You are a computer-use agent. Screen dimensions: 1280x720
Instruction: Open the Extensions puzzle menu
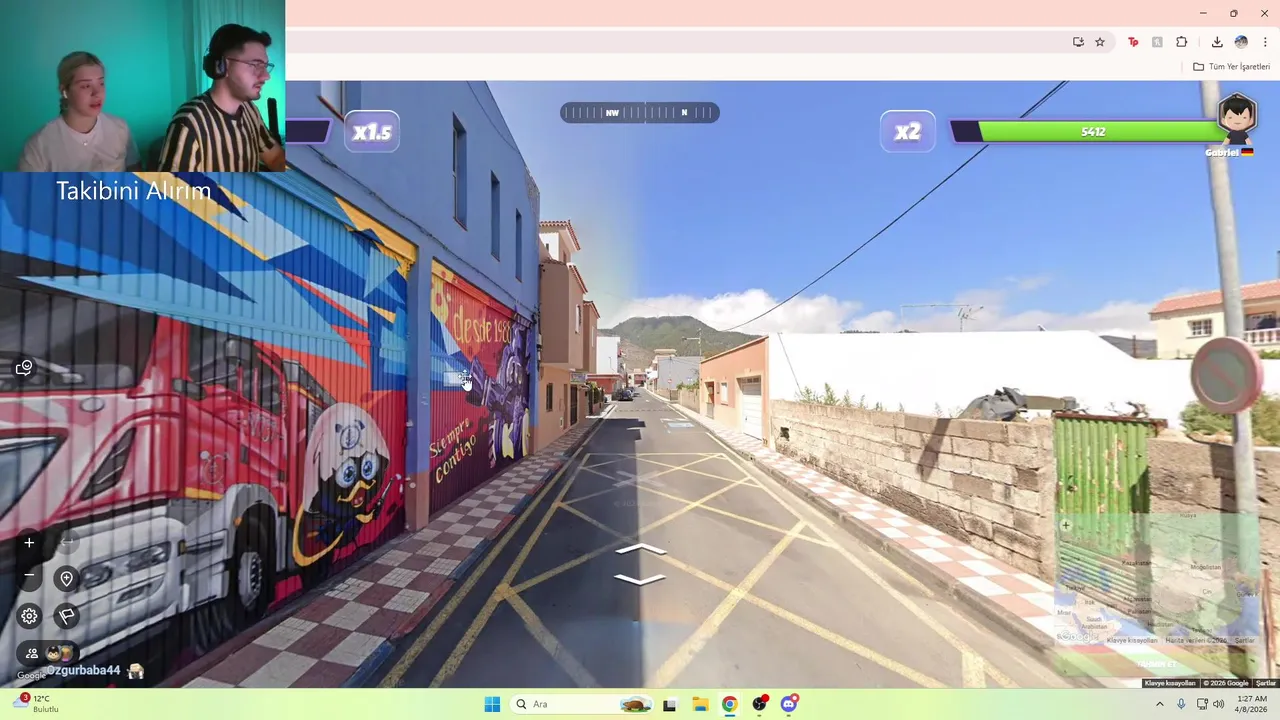[x=1182, y=42]
